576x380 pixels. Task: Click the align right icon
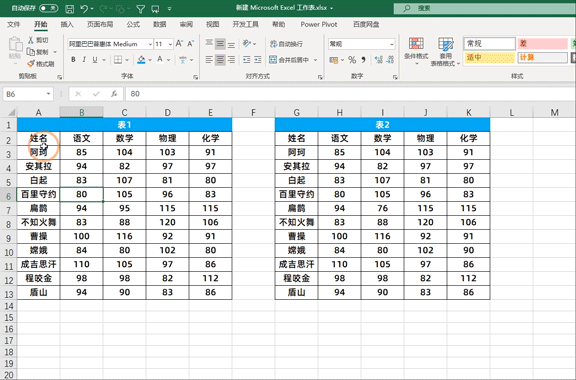coord(231,60)
